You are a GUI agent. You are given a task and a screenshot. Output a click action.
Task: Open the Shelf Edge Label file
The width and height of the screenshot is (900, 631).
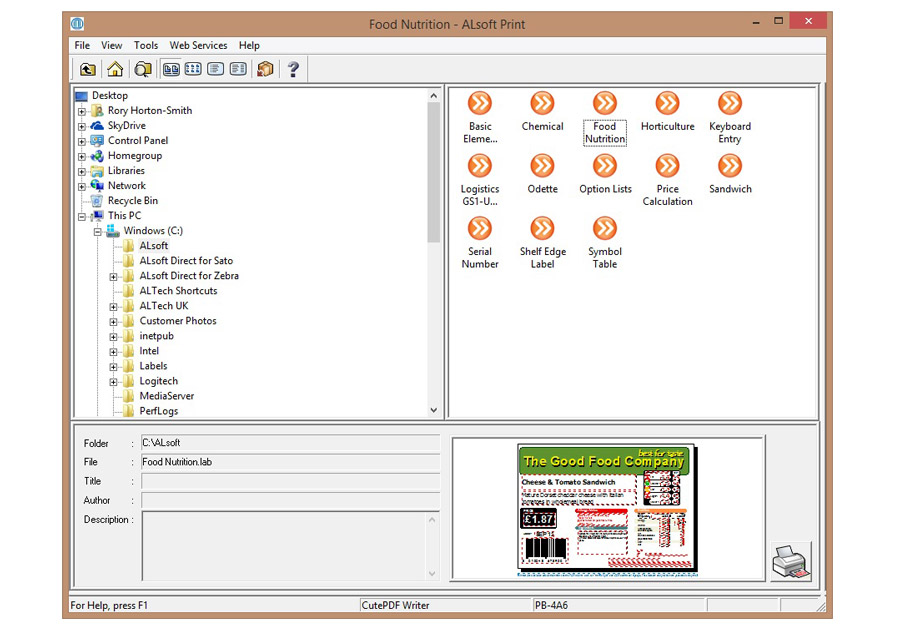coord(542,229)
